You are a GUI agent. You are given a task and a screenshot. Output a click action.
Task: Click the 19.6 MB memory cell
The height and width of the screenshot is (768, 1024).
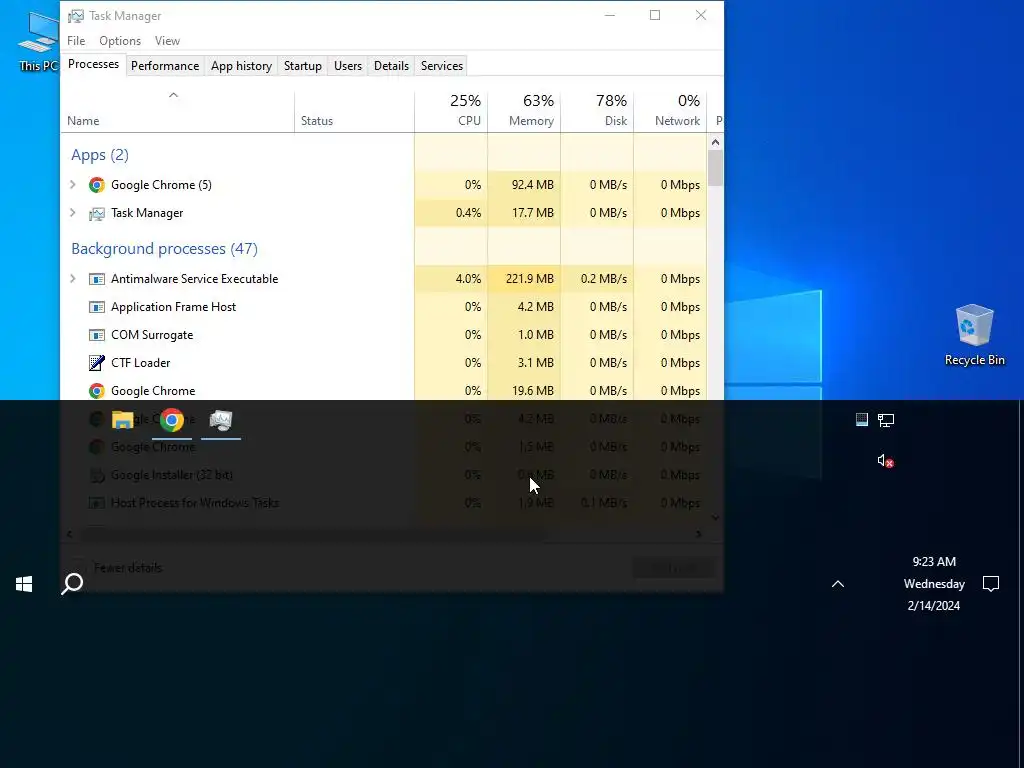[524, 391]
